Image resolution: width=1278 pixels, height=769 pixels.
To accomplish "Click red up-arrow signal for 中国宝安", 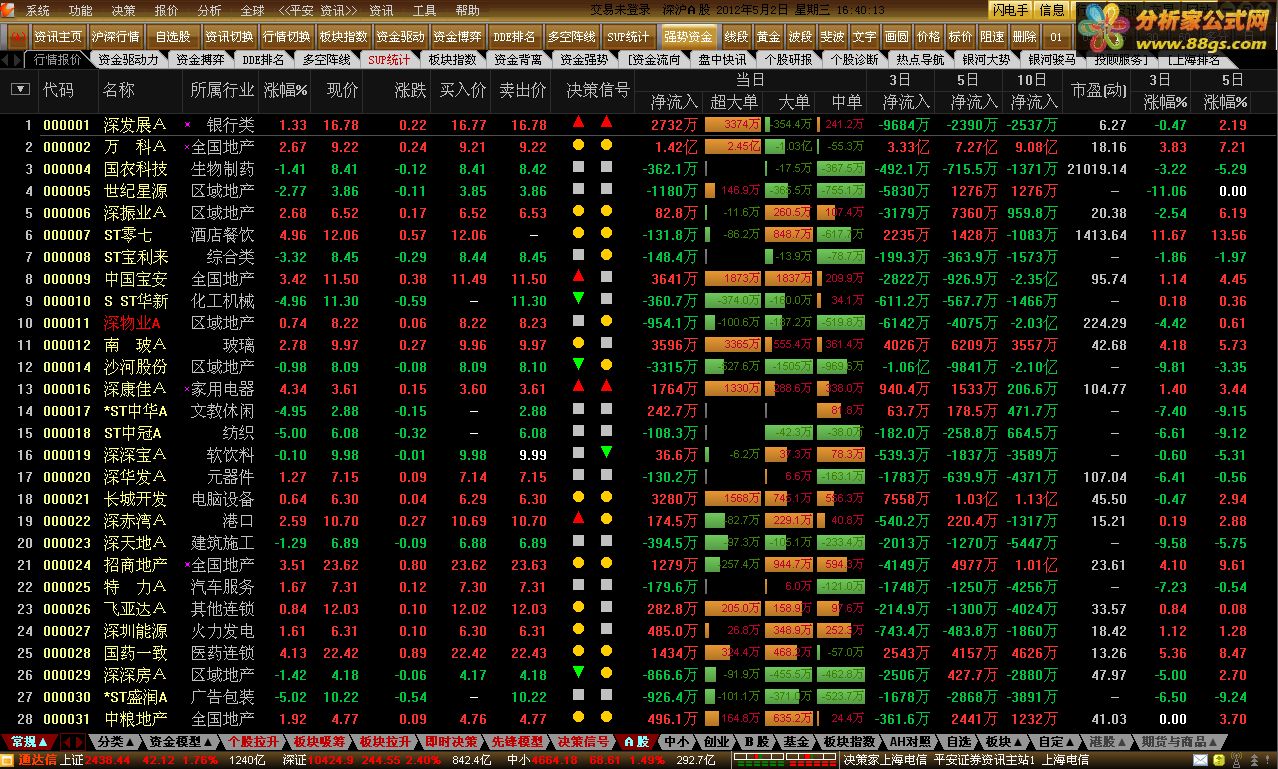I will tap(578, 276).
